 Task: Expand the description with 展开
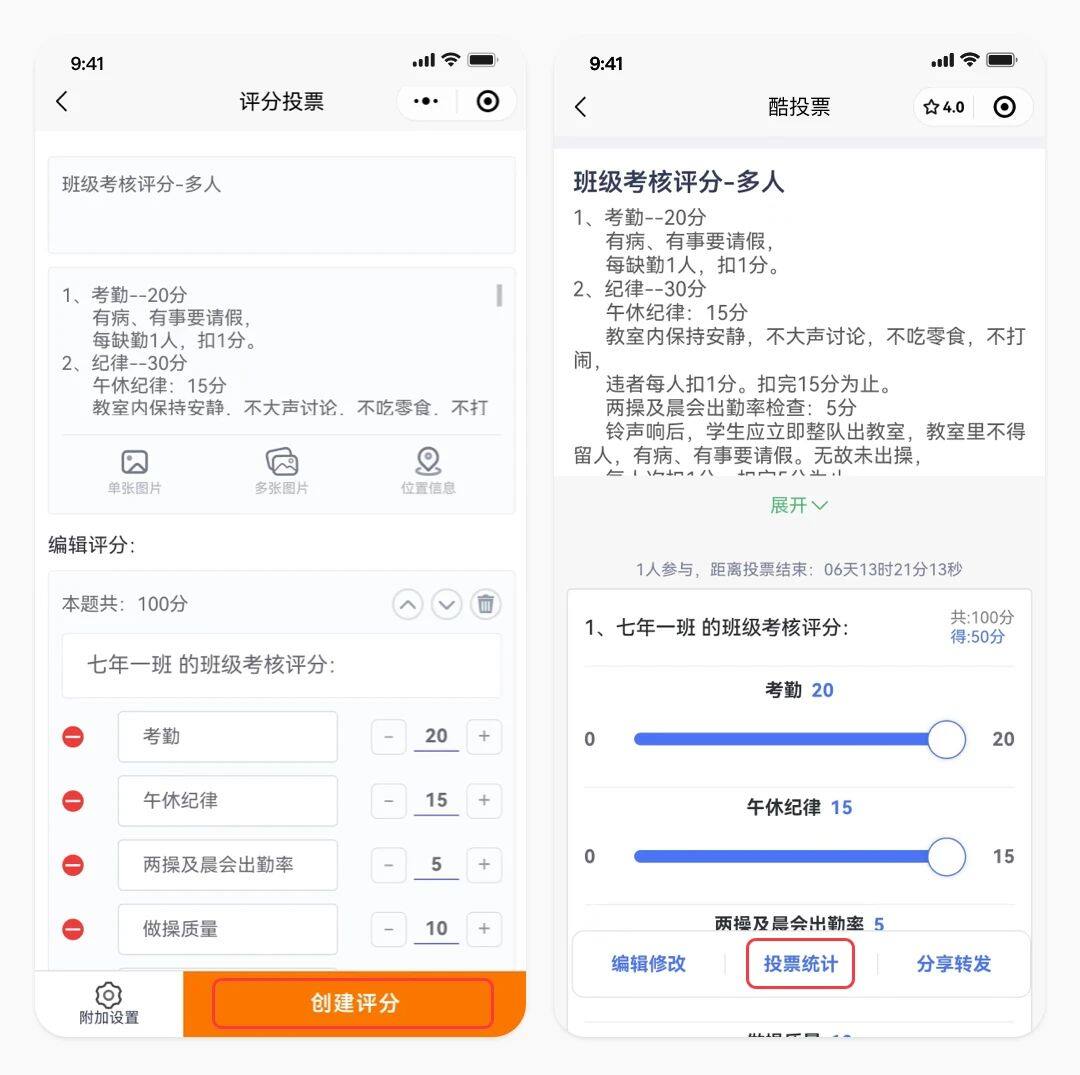pos(798,505)
